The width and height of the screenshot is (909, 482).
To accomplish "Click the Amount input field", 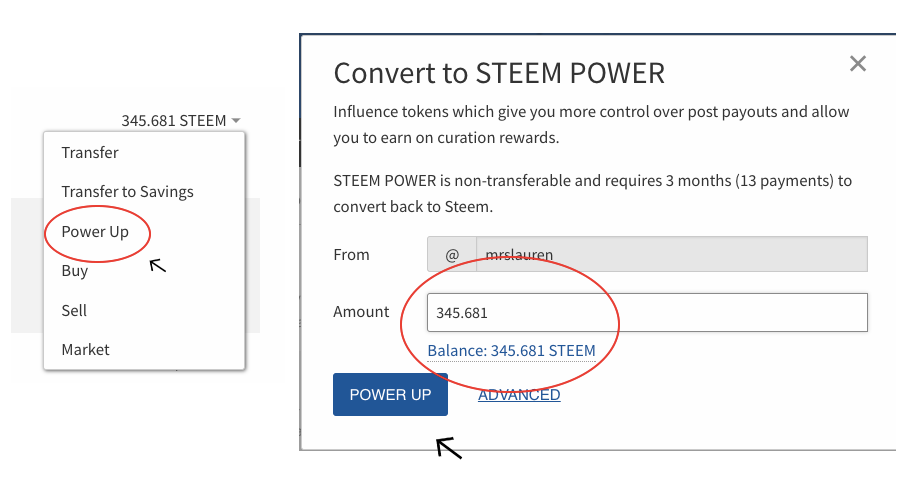I will click(x=648, y=313).
